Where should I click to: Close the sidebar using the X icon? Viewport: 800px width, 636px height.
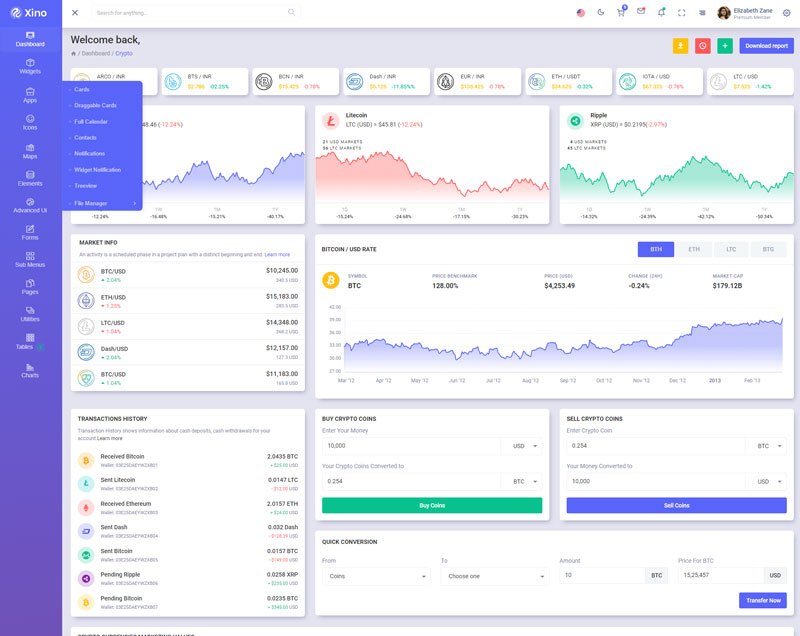(76, 13)
